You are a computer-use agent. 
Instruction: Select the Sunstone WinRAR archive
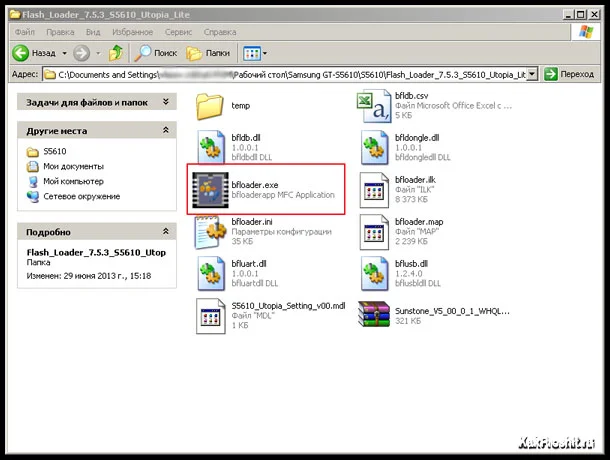click(372, 316)
